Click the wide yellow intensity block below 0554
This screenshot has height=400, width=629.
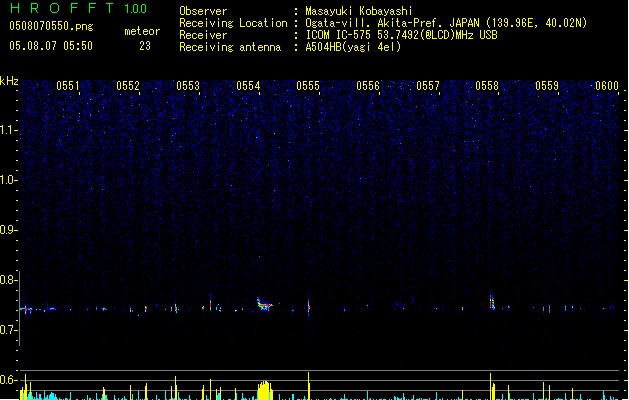click(265, 390)
